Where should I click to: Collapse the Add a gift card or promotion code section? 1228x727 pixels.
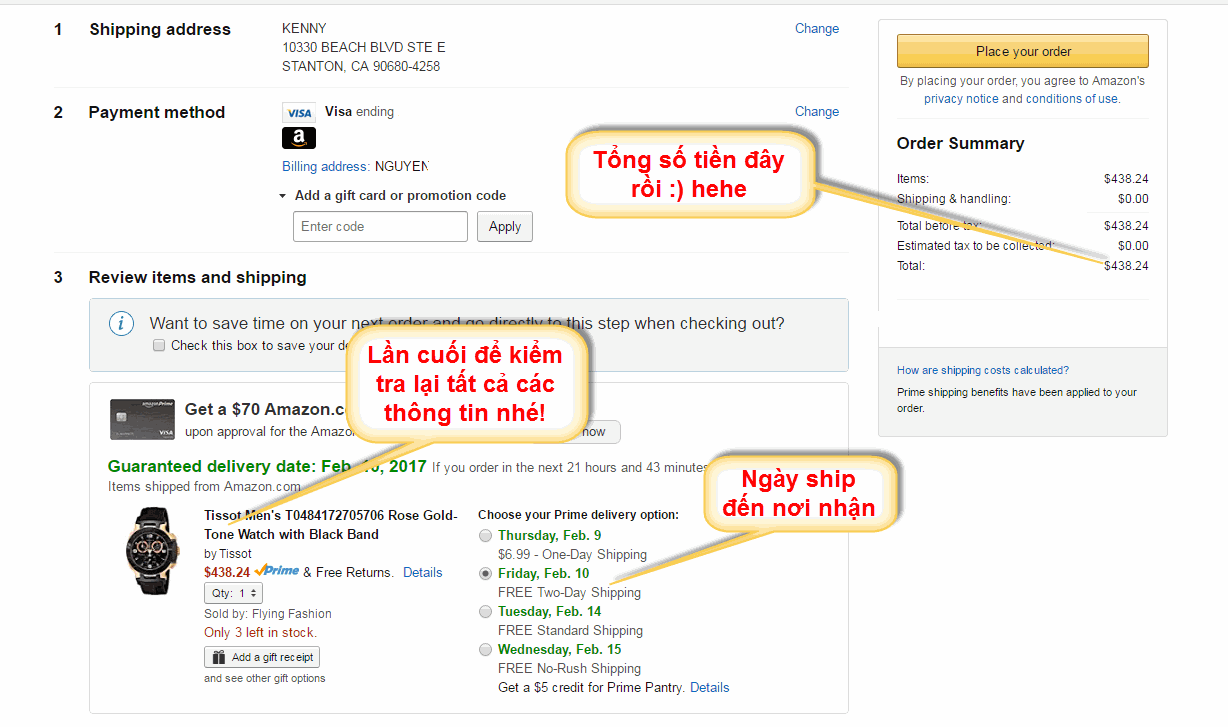coord(283,196)
